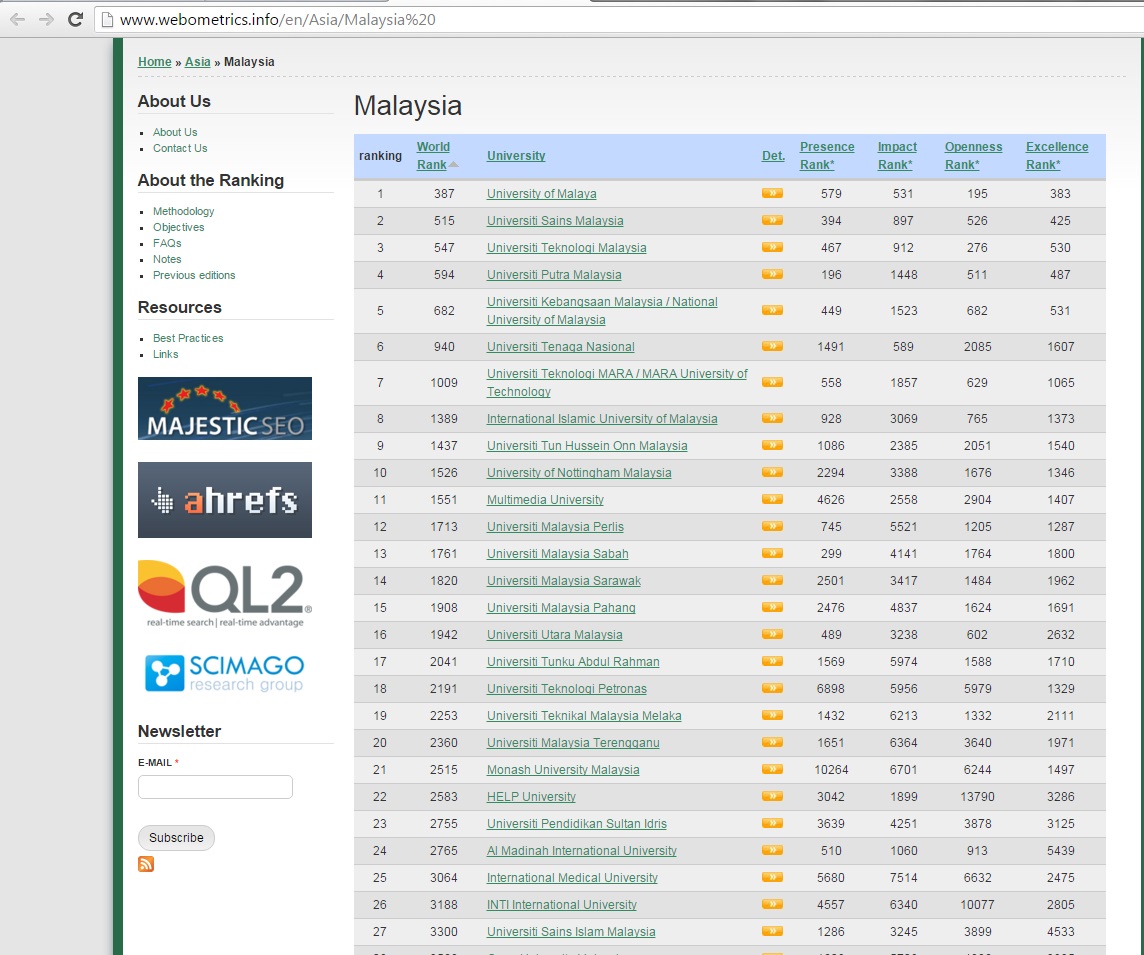Click the QL2 logo banner
1144x955 pixels.
(225, 593)
